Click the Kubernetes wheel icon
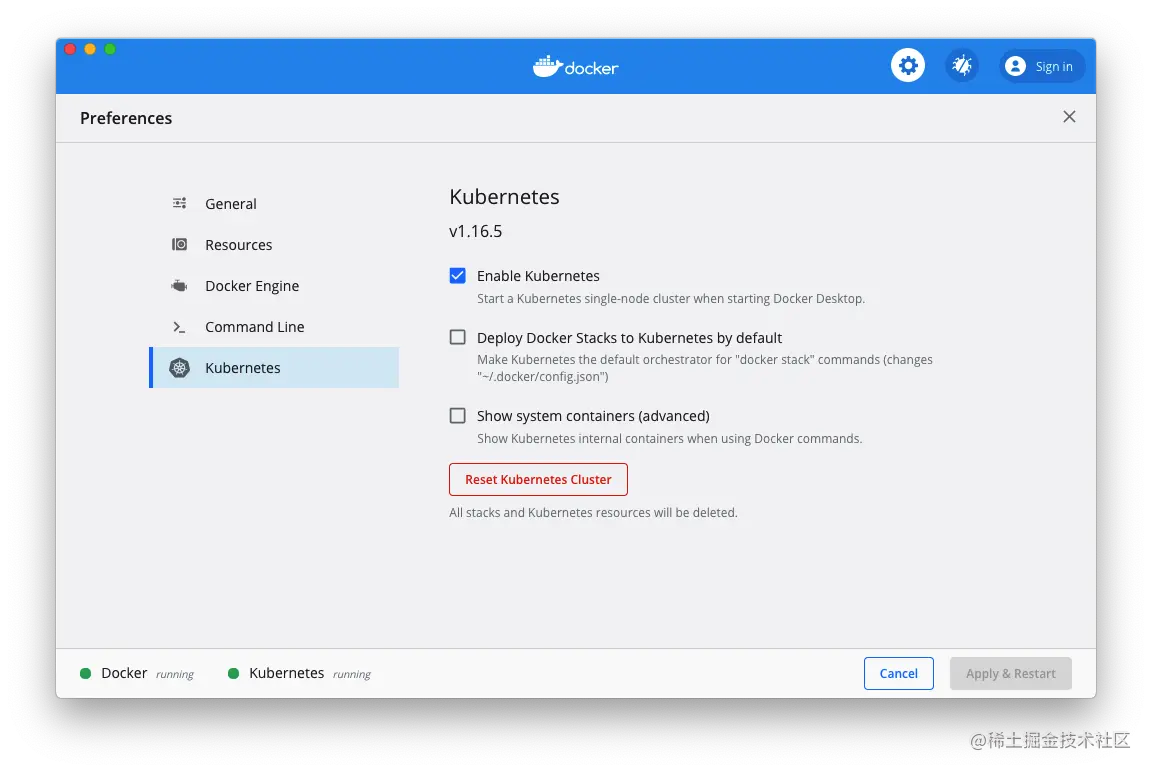The width and height of the screenshot is (1152, 772). tap(179, 368)
